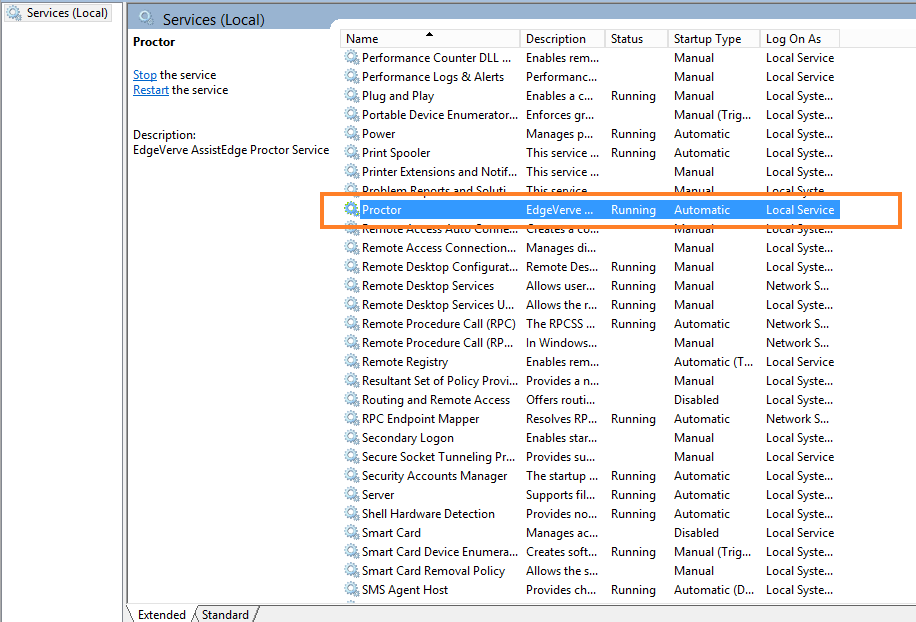Click the Shell Hardware Detection icon
The width and height of the screenshot is (916, 622).
click(351, 513)
